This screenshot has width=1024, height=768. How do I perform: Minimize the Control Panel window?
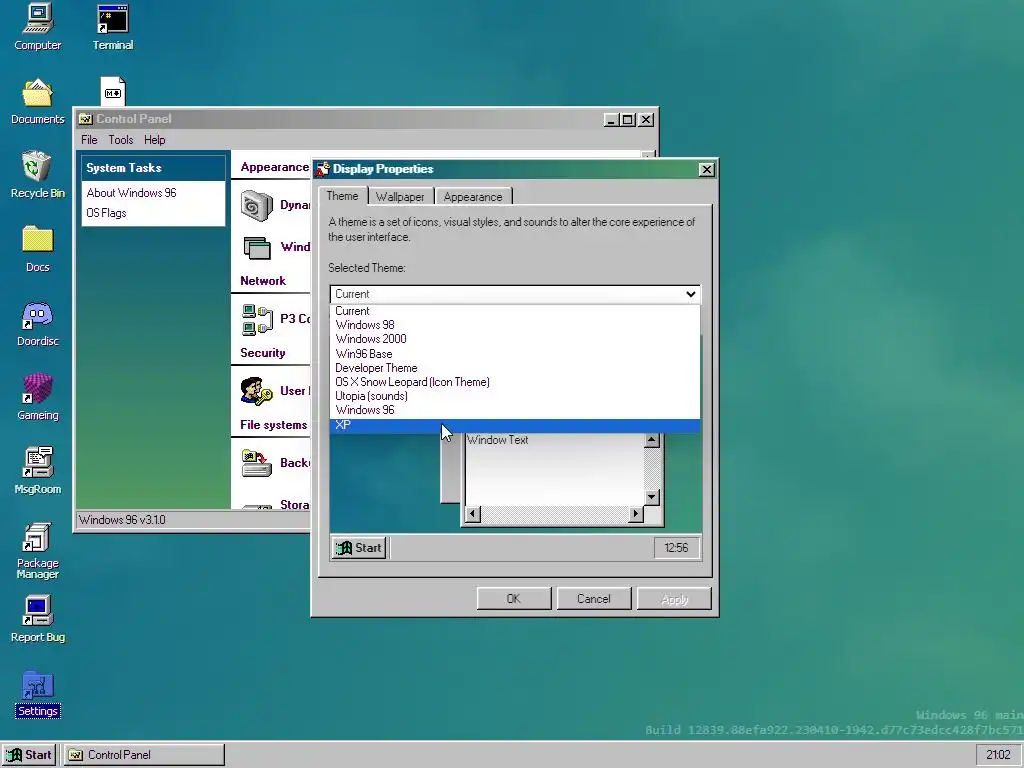coord(611,120)
